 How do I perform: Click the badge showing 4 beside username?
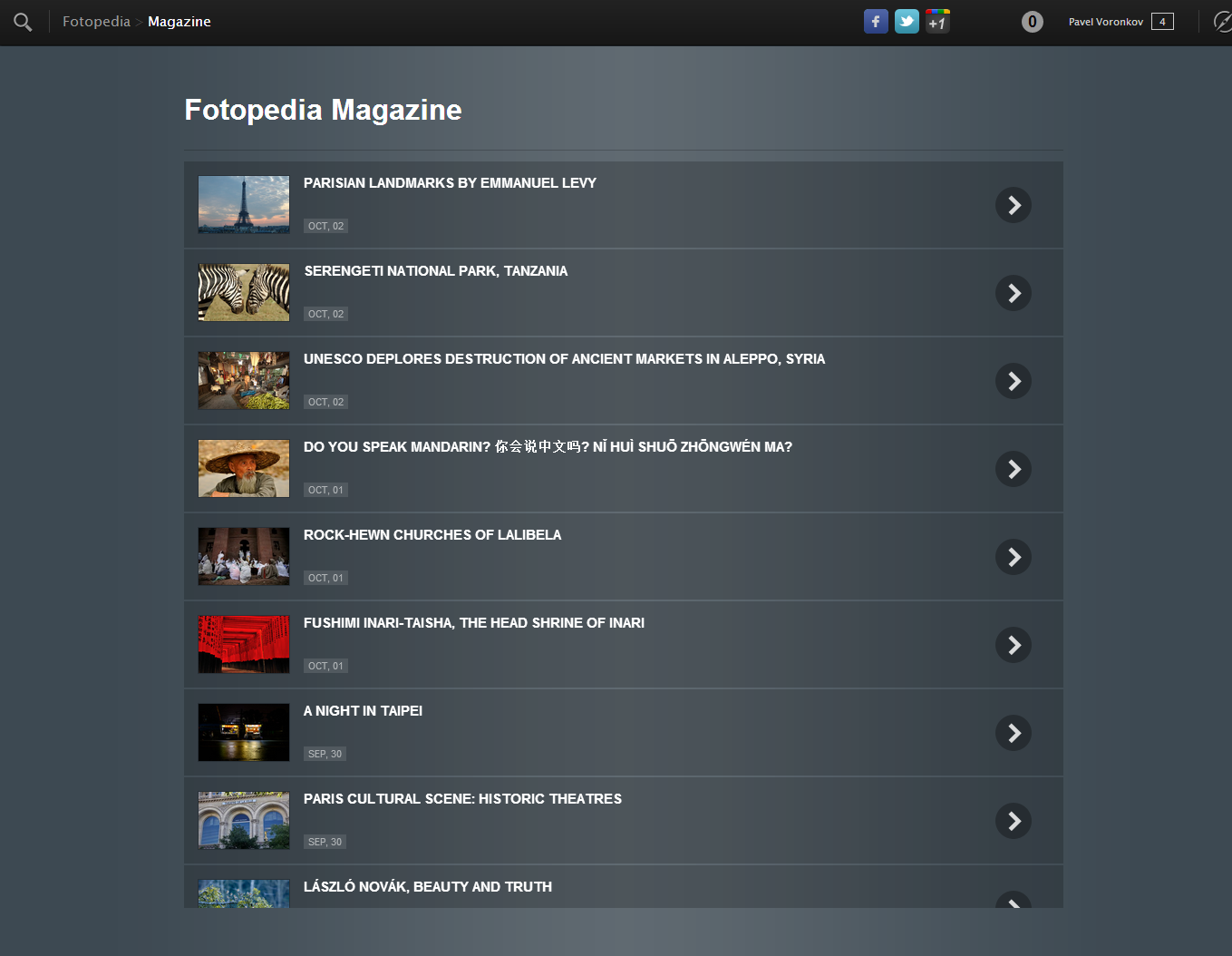click(1162, 22)
